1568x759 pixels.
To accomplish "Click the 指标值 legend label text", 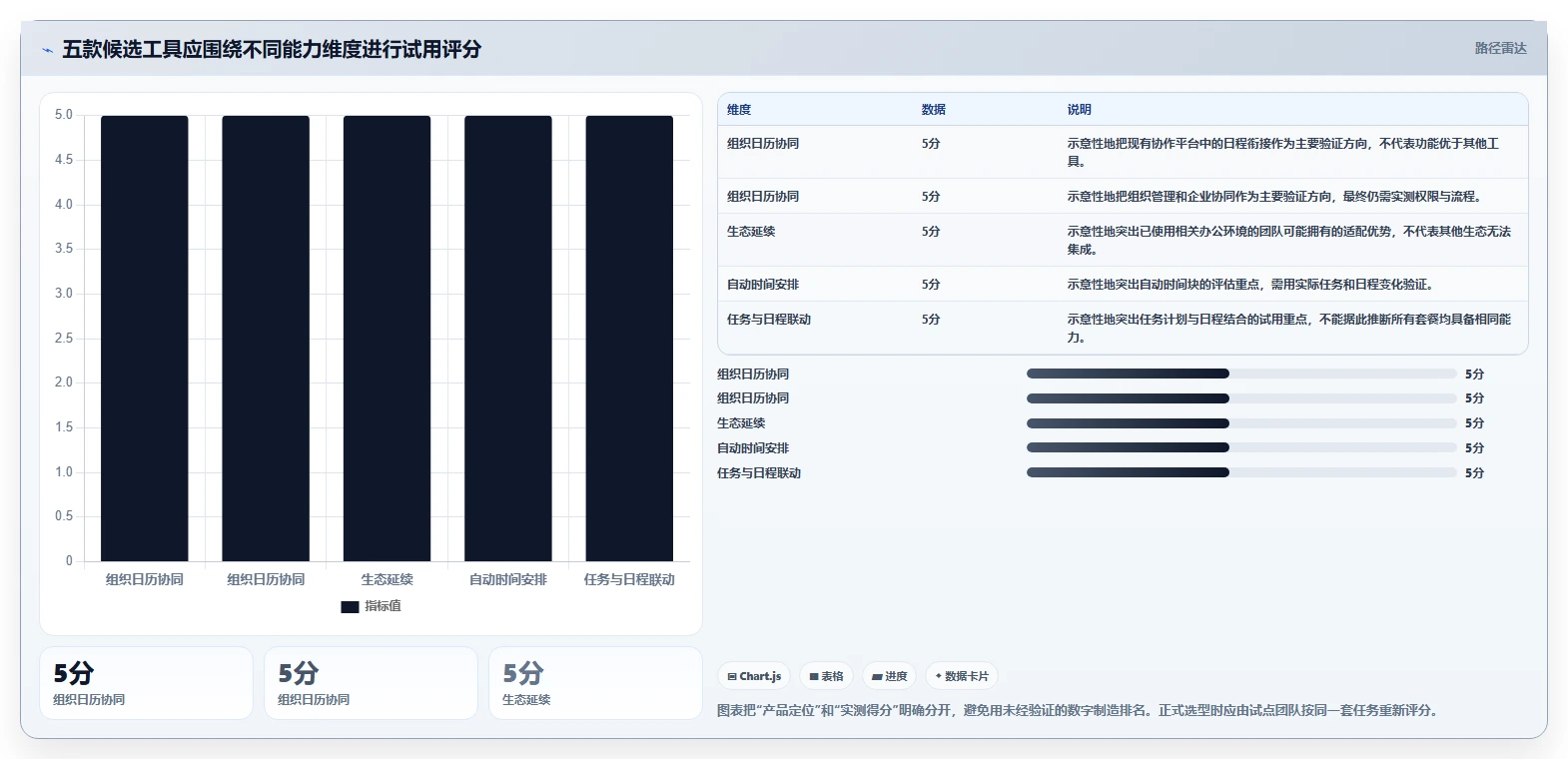I will point(383,606).
